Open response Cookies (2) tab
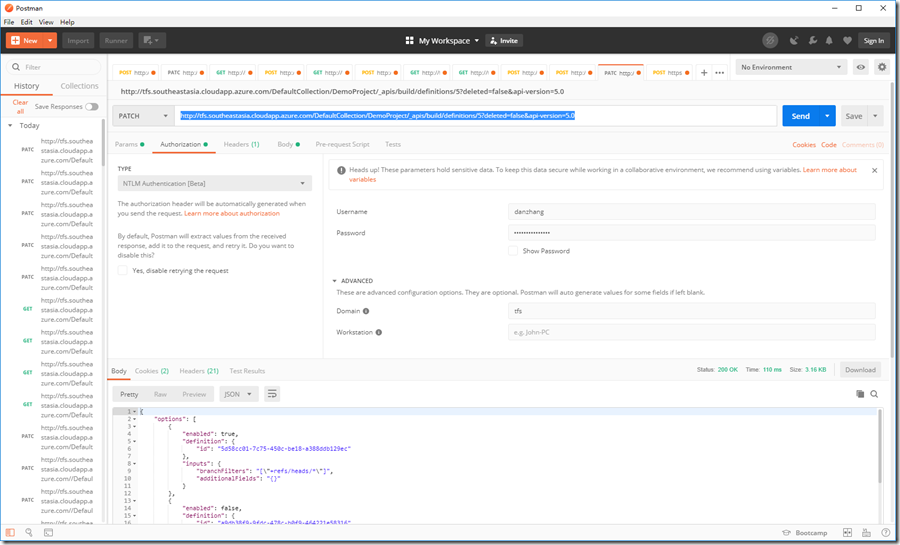This screenshot has height=545, width=900. click(x=152, y=371)
